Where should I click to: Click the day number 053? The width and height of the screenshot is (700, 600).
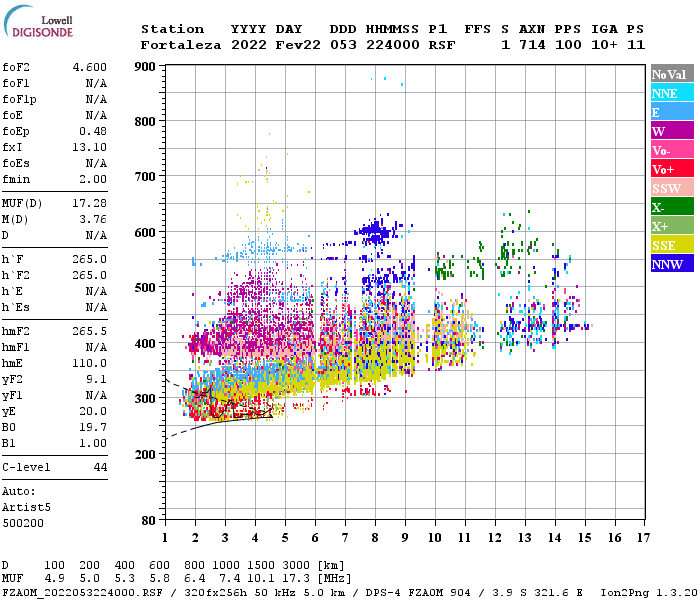[x=343, y=46]
